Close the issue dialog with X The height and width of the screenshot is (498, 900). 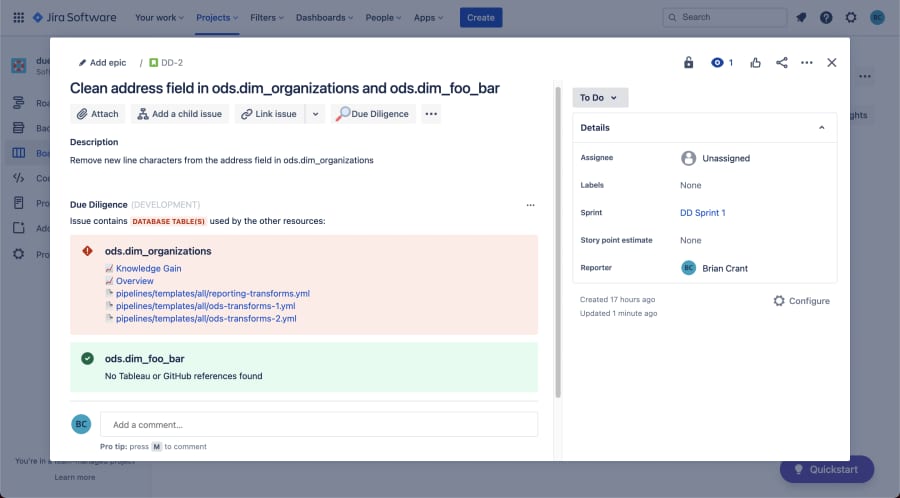(832, 63)
